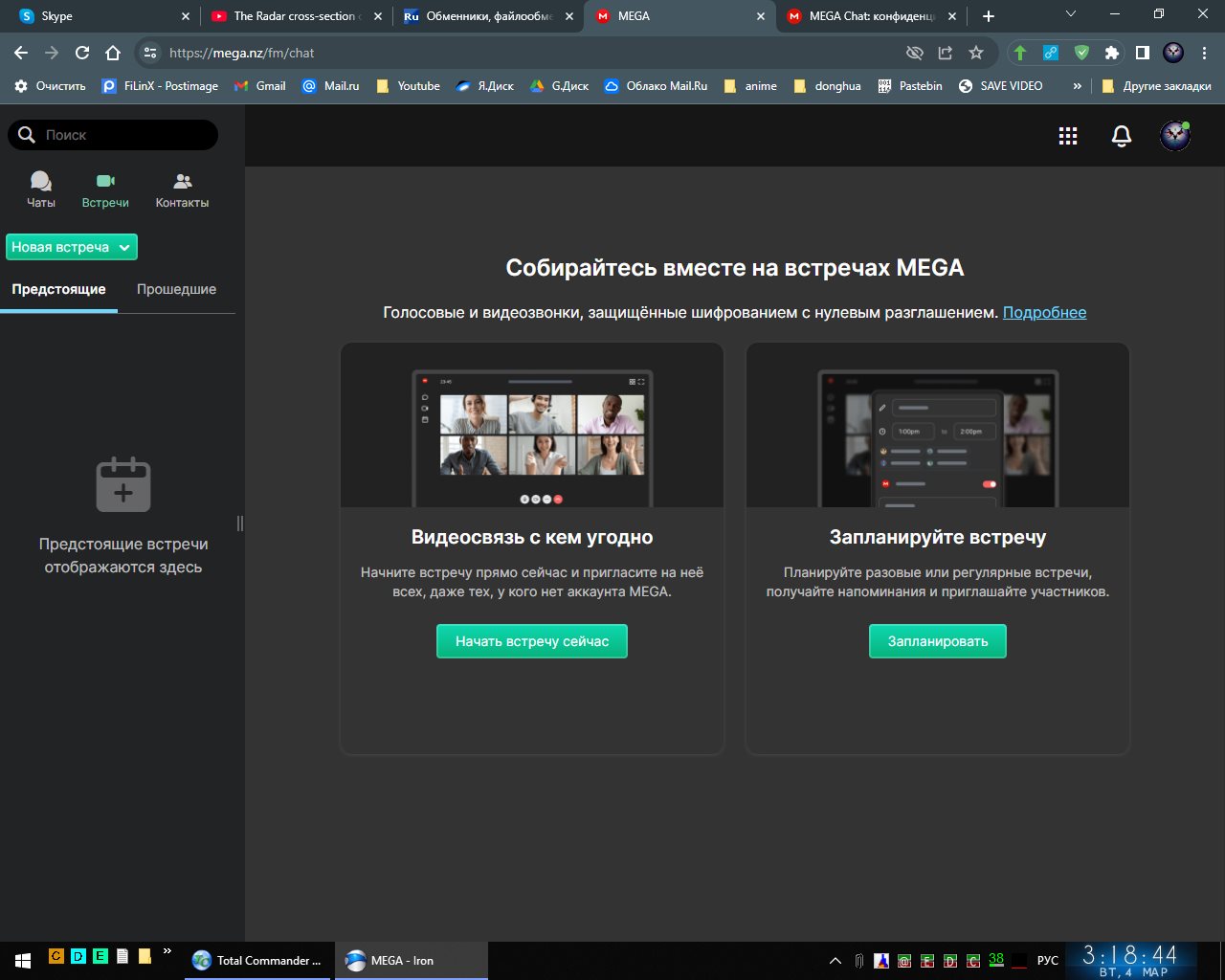Click the Начать встречу сейчас button
The height and width of the screenshot is (980, 1225).
click(x=532, y=641)
